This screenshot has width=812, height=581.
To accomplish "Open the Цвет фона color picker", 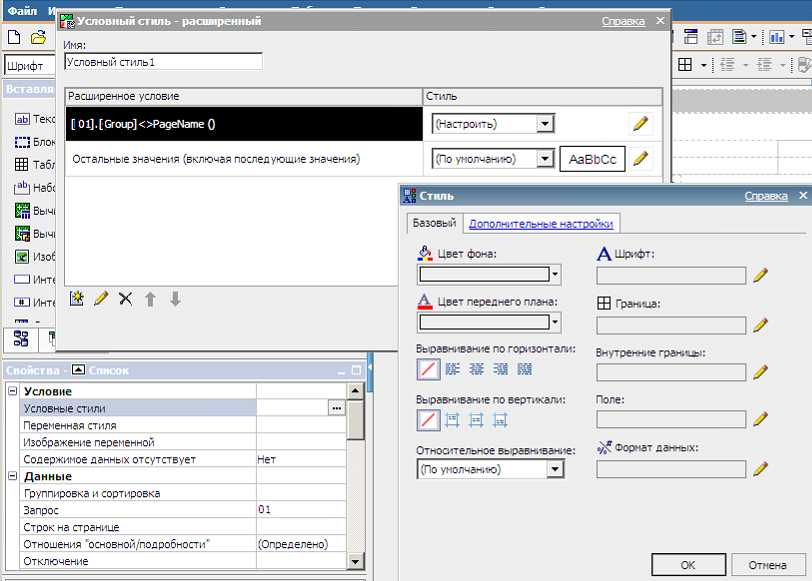I will tap(555, 274).
